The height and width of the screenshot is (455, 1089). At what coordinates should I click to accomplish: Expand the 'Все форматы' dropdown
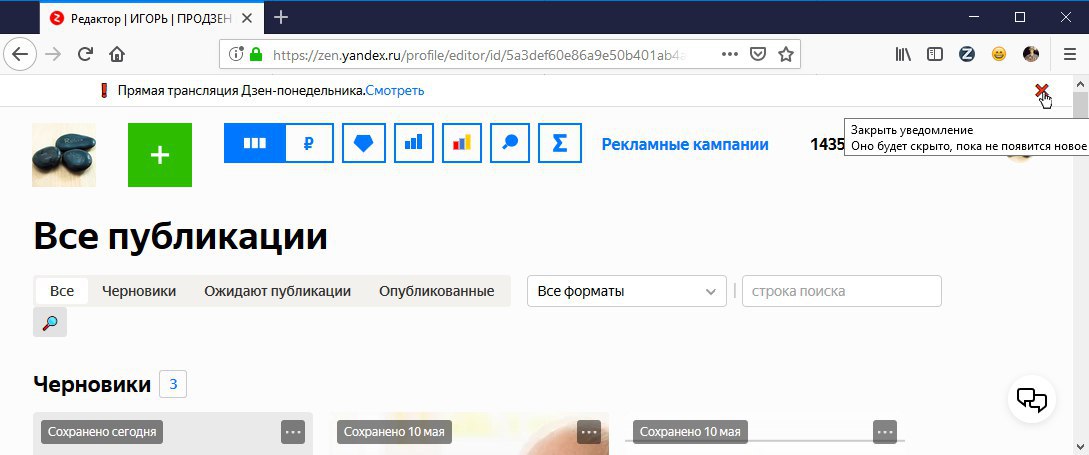(x=626, y=291)
